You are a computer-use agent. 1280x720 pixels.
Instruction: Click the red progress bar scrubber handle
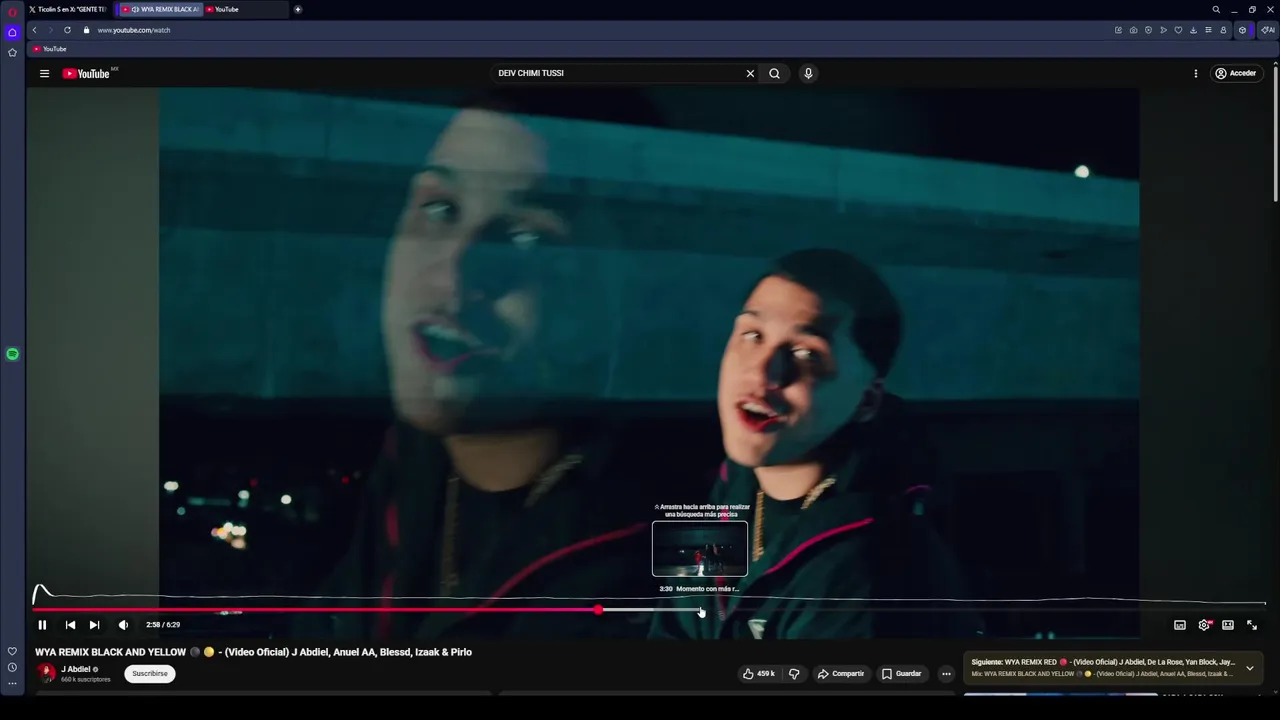click(598, 609)
